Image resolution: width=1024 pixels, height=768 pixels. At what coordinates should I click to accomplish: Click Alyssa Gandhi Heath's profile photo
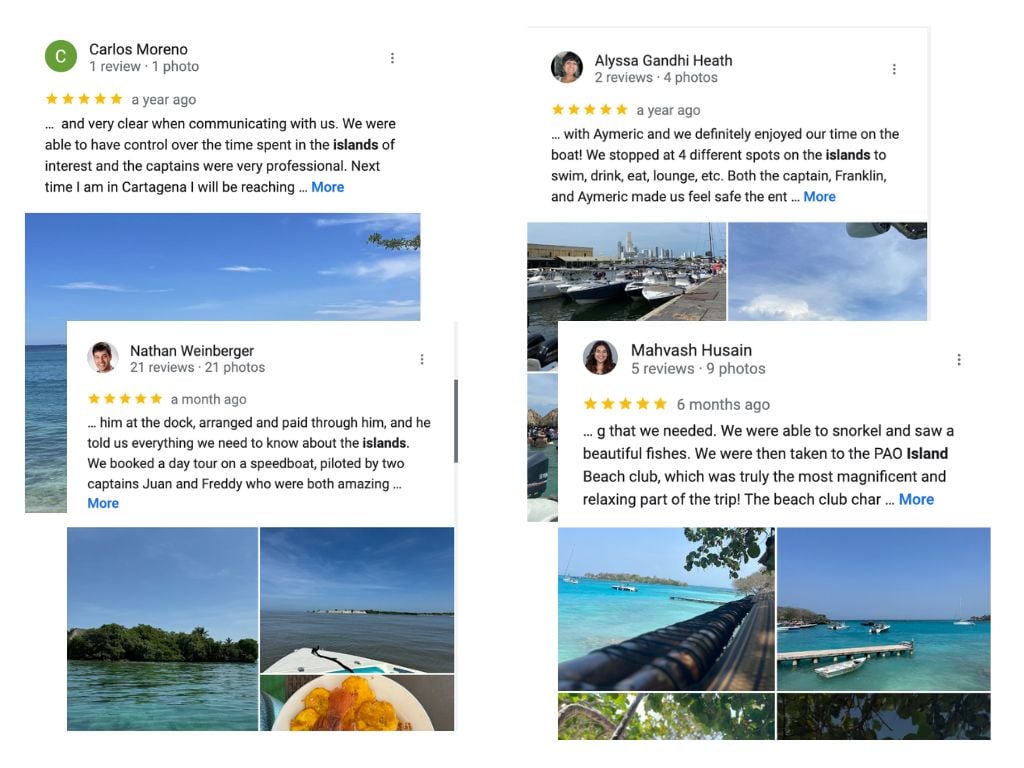pyautogui.click(x=567, y=67)
